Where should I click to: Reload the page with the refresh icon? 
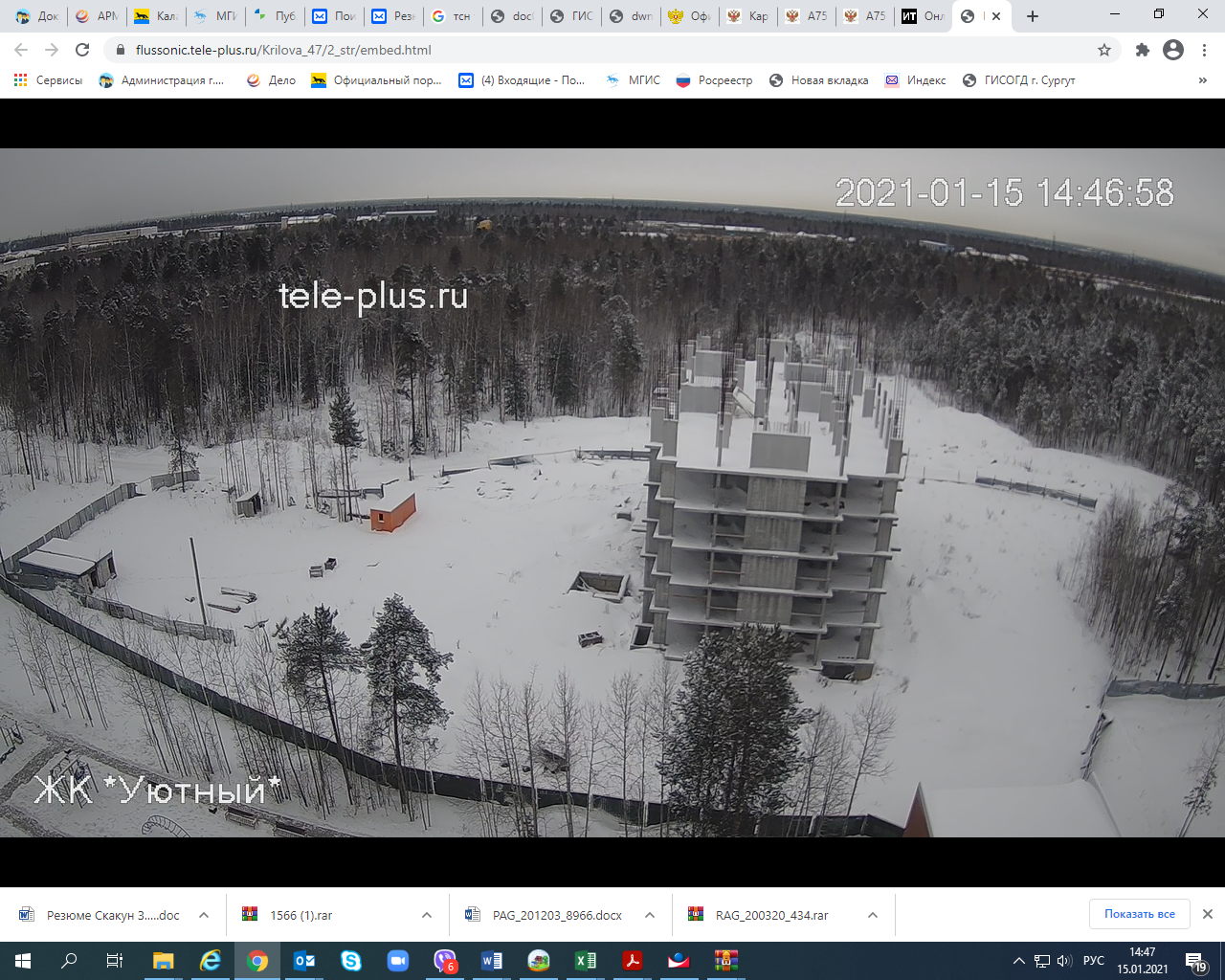click(x=82, y=50)
